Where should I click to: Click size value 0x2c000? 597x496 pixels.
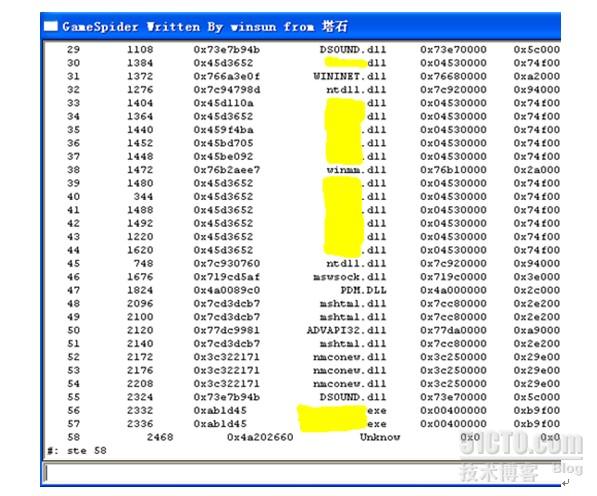pyautogui.click(x=536, y=290)
